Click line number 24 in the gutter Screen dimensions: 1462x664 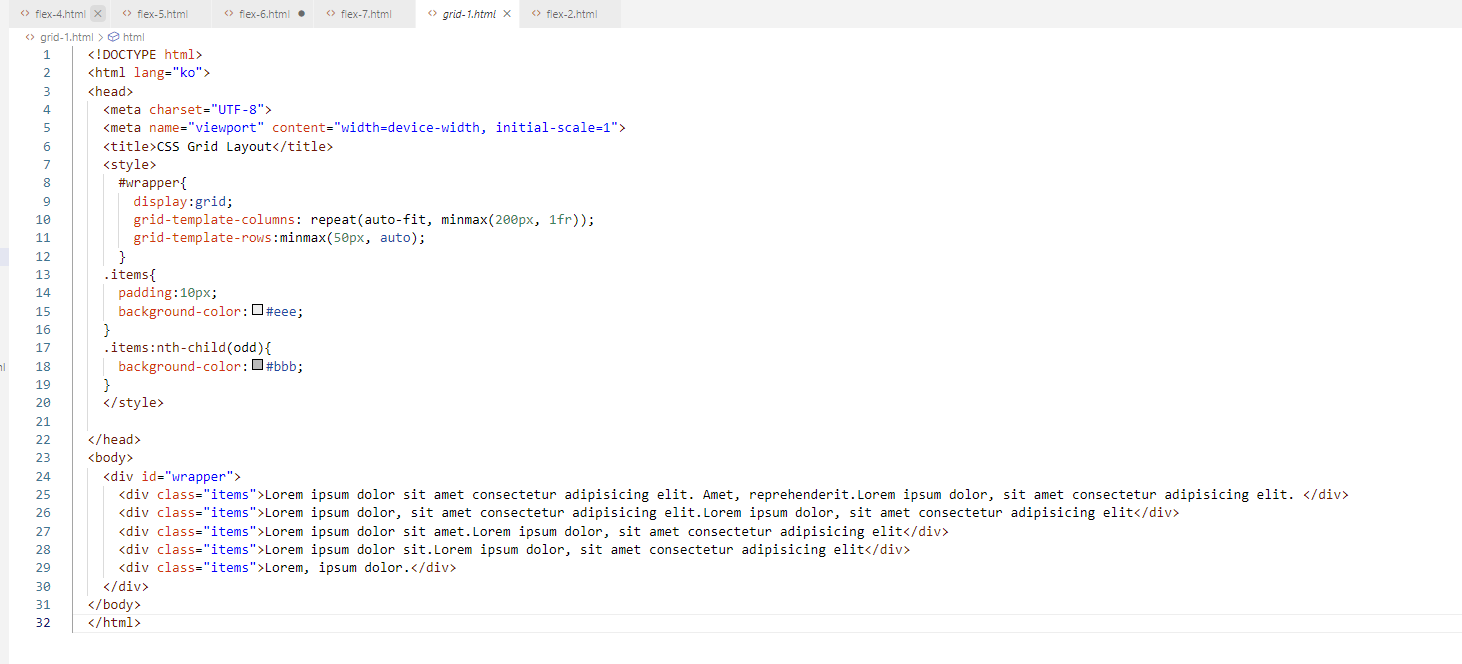coord(43,476)
